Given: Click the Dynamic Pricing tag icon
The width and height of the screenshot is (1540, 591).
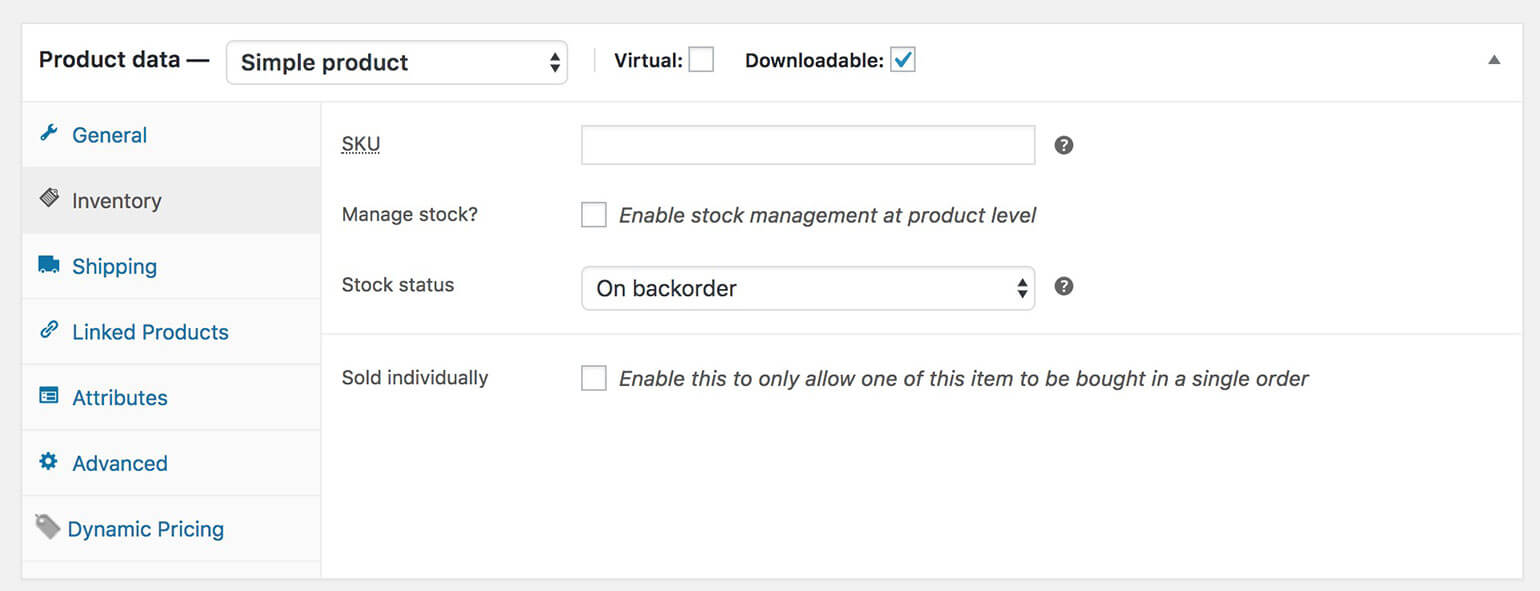Looking at the screenshot, I should pos(47,526).
